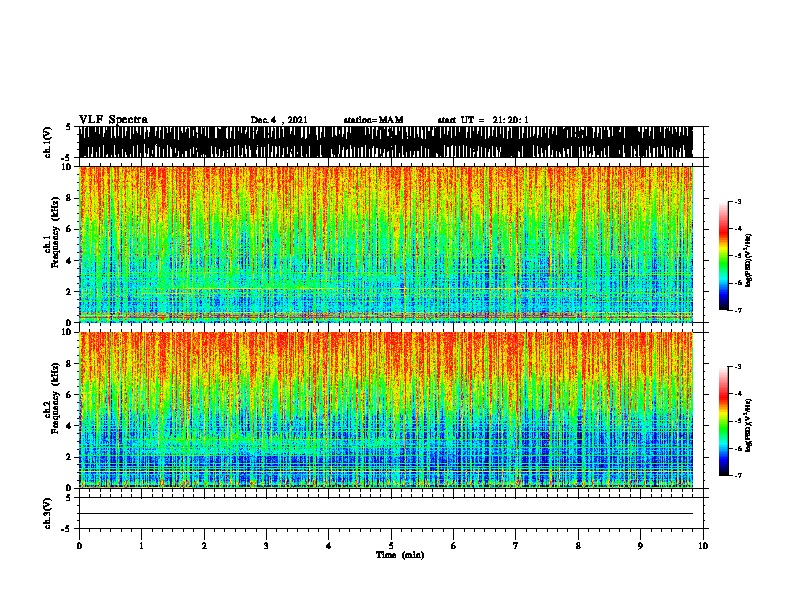
Task: Click the ch.1 spectrogram color scale bar
Action: coord(724,256)
